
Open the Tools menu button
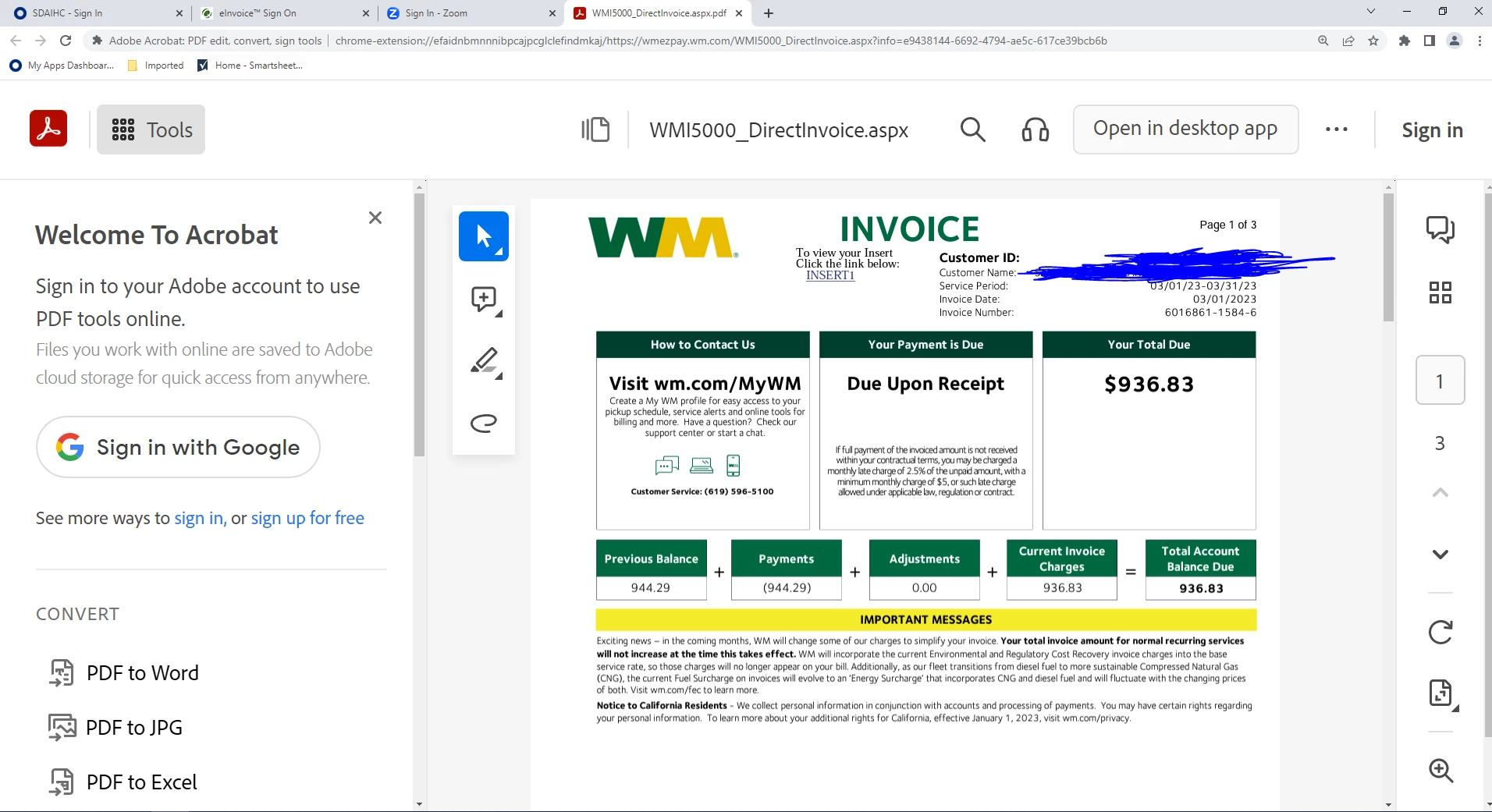(151, 129)
